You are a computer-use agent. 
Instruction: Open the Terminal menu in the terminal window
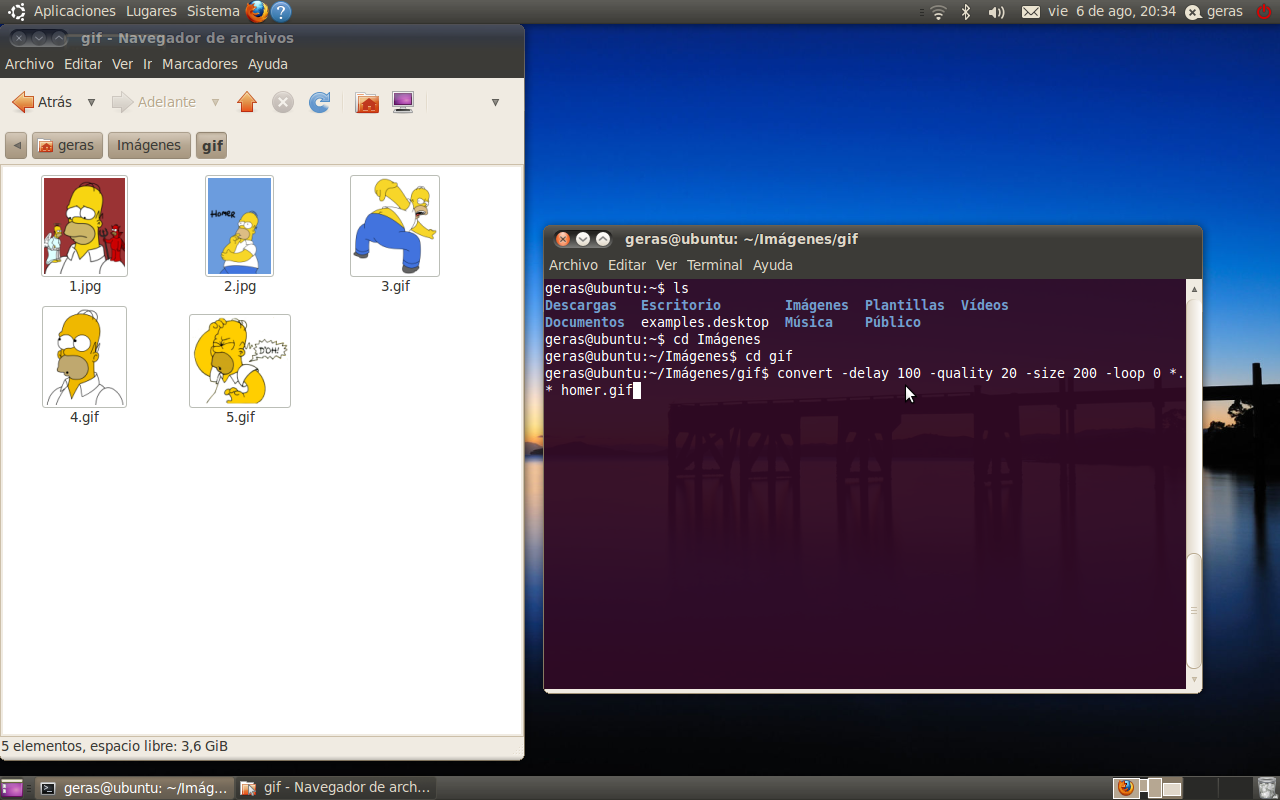(714, 265)
